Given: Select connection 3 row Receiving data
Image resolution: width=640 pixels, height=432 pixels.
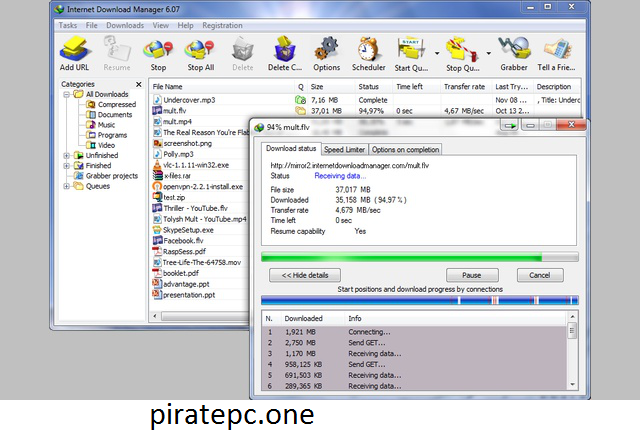Looking at the screenshot, I should (415, 354).
